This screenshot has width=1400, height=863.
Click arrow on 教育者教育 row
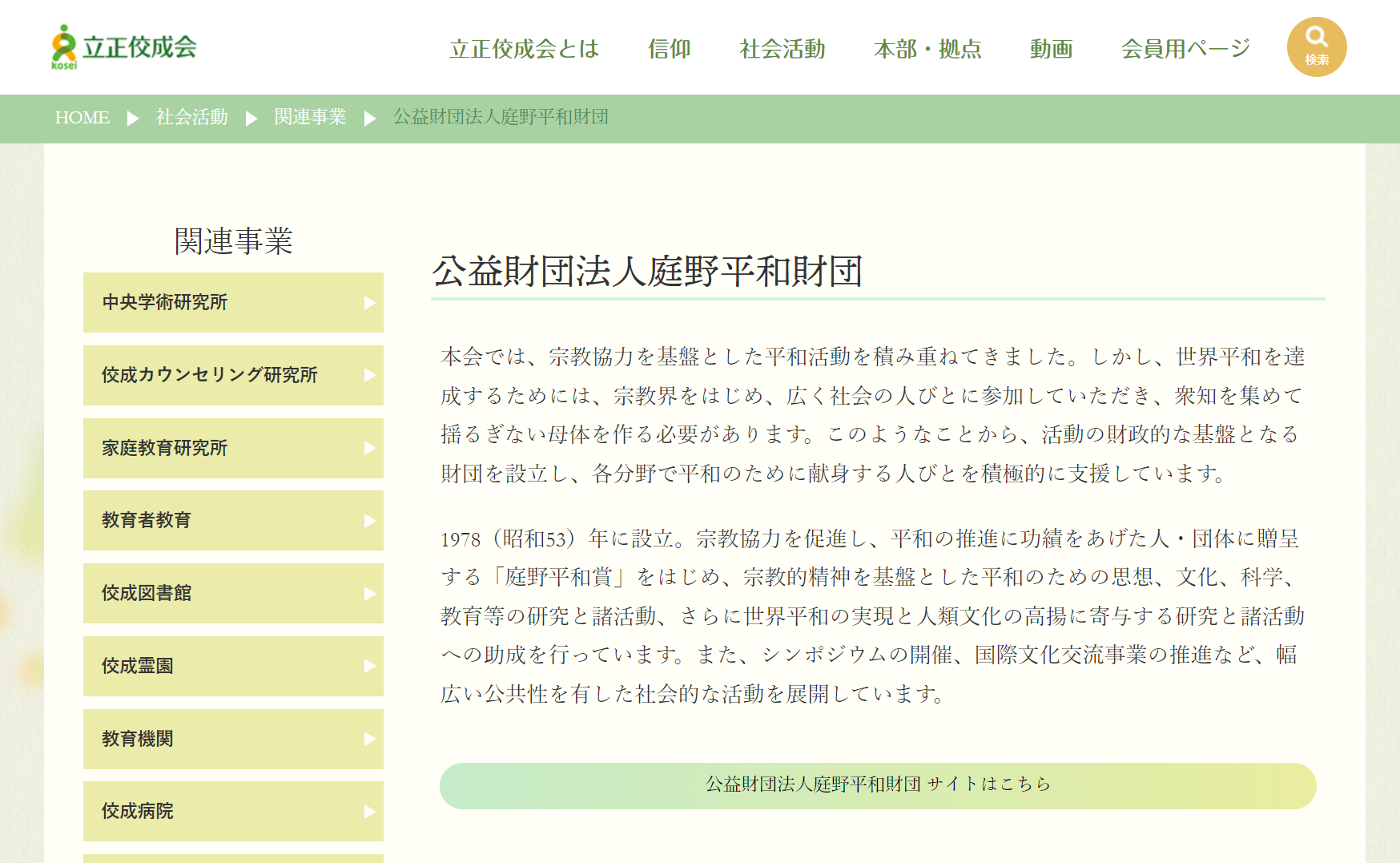pos(369,521)
